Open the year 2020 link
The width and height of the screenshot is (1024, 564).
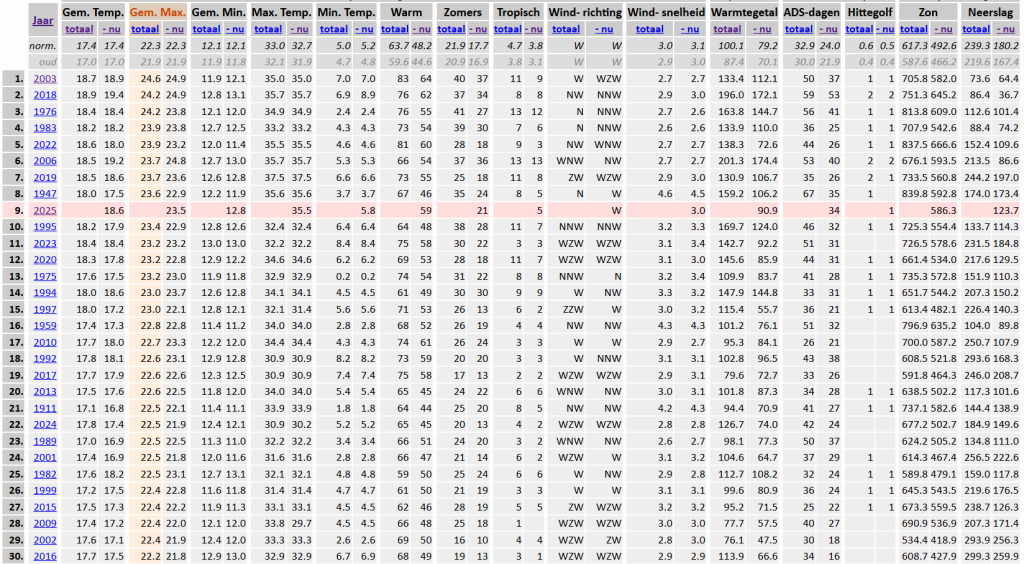[x=45, y=260]
